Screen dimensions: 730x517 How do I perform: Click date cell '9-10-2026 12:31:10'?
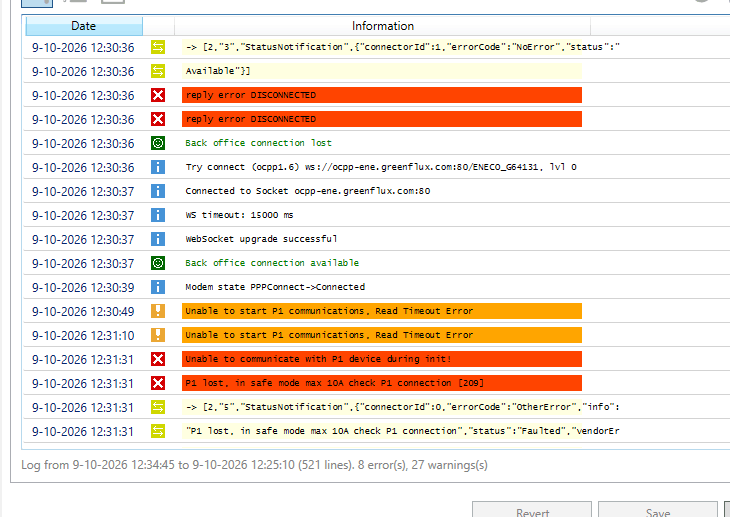pos(83,335)
